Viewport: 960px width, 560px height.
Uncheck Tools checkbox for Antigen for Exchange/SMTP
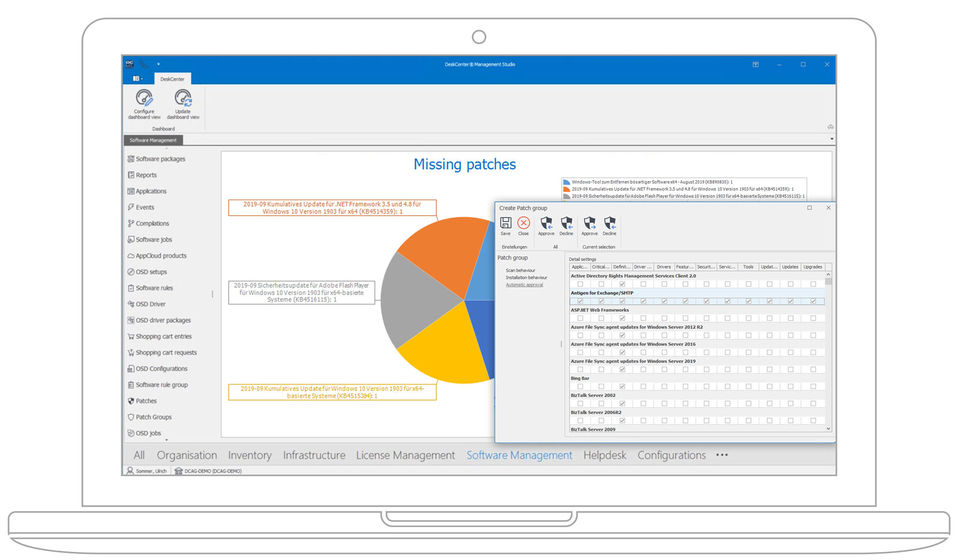pyautogui.click(x=748, y=301)
